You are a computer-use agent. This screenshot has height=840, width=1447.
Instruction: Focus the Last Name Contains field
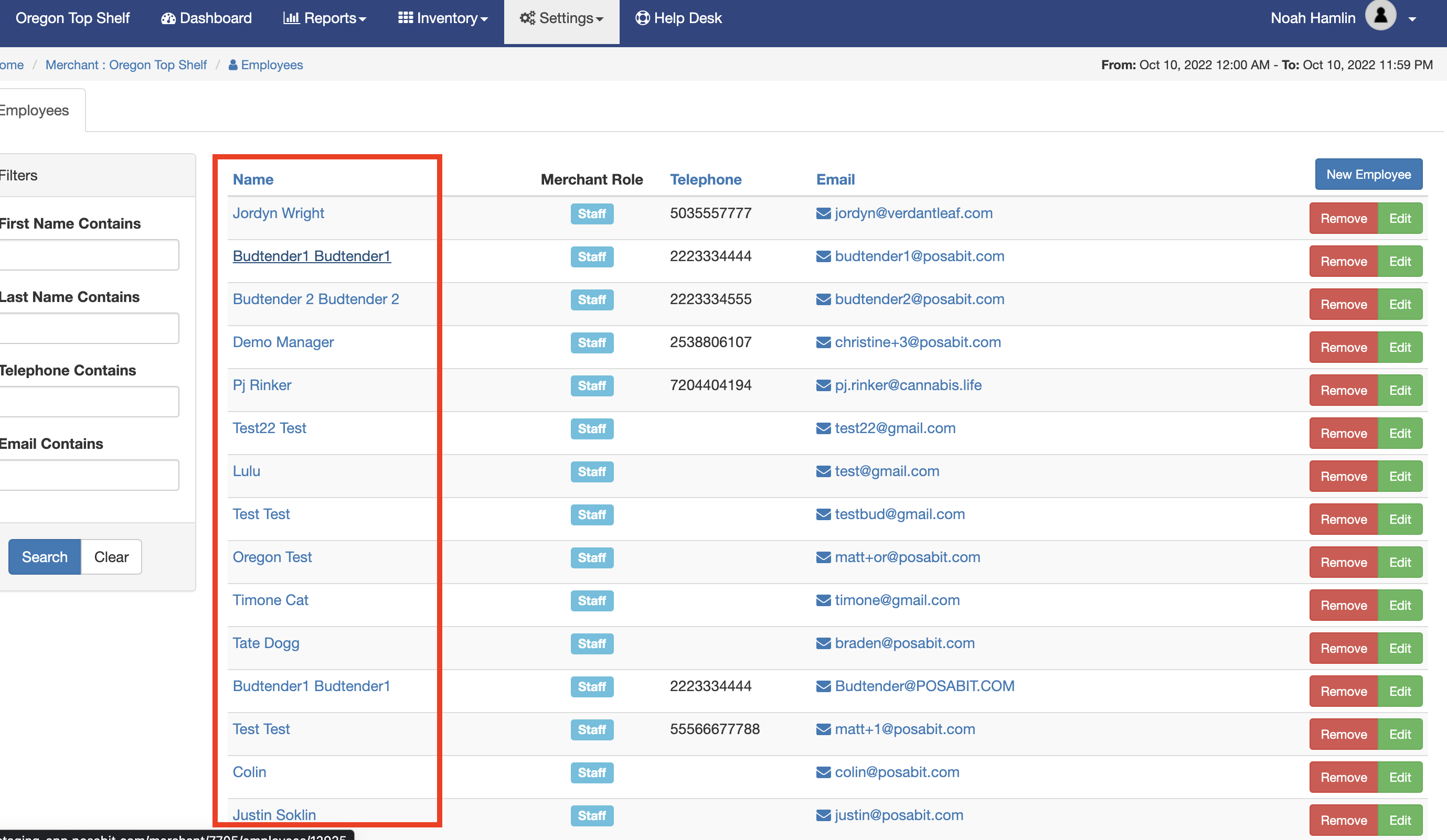89,328
